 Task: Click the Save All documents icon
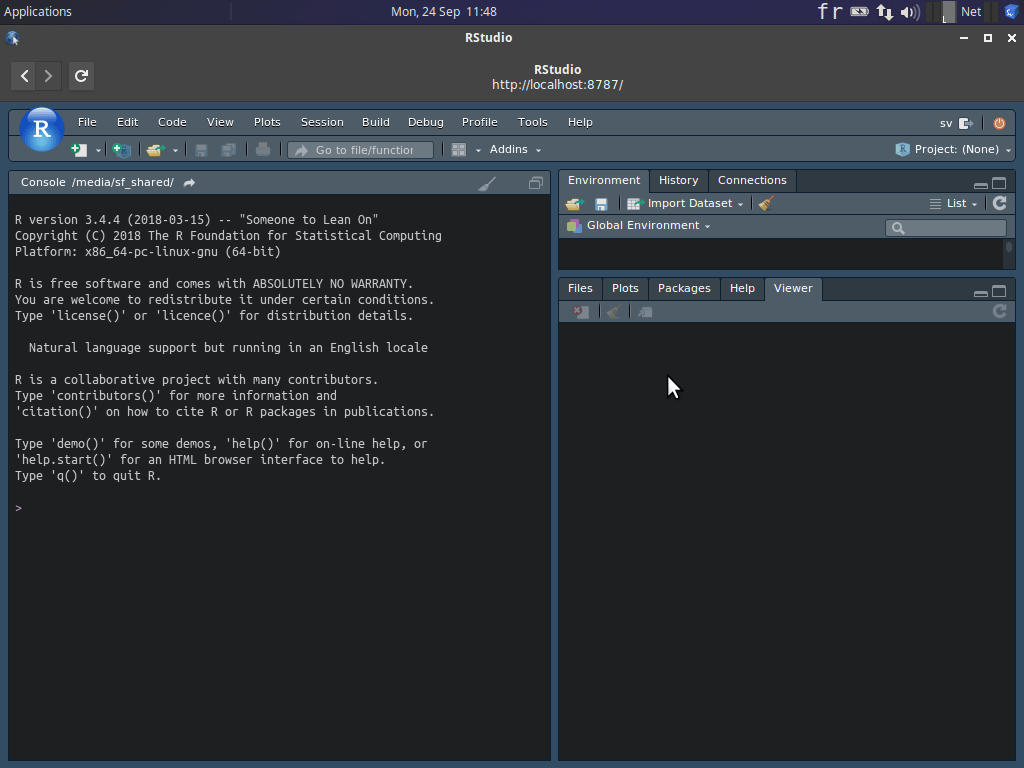229,150
